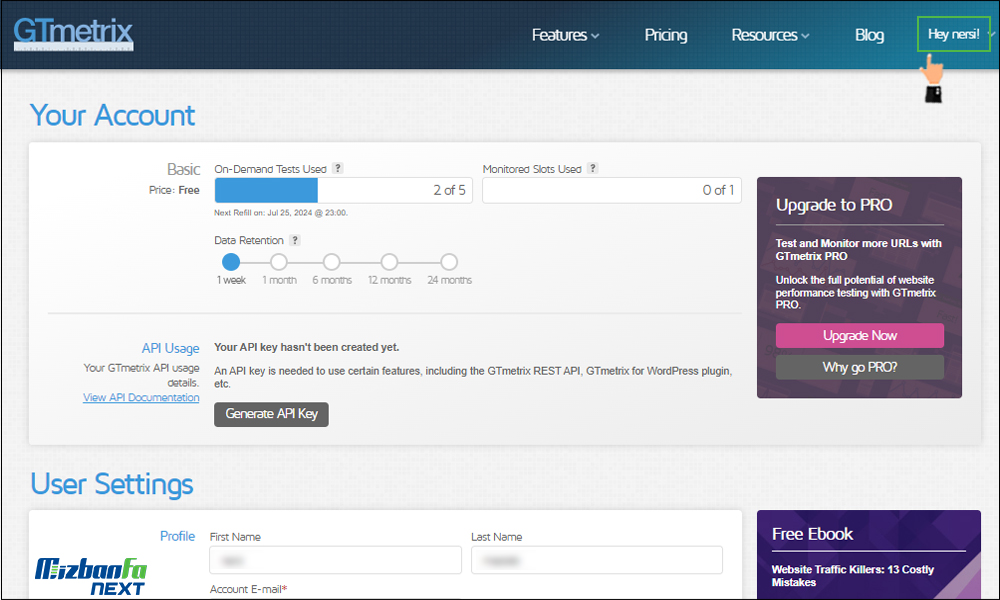The width and height of the screenshot is (1000, 600).
Task: Click the Upgrade Now button
Action: click(860, 335)
